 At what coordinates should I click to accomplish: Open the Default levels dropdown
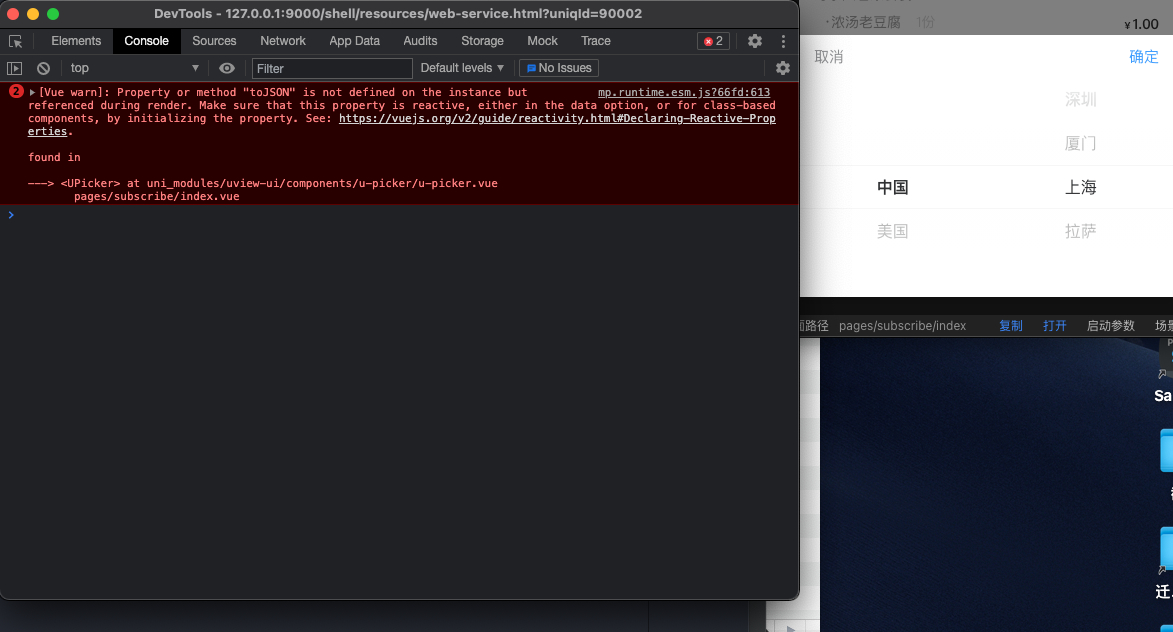[x=461, y=68]
